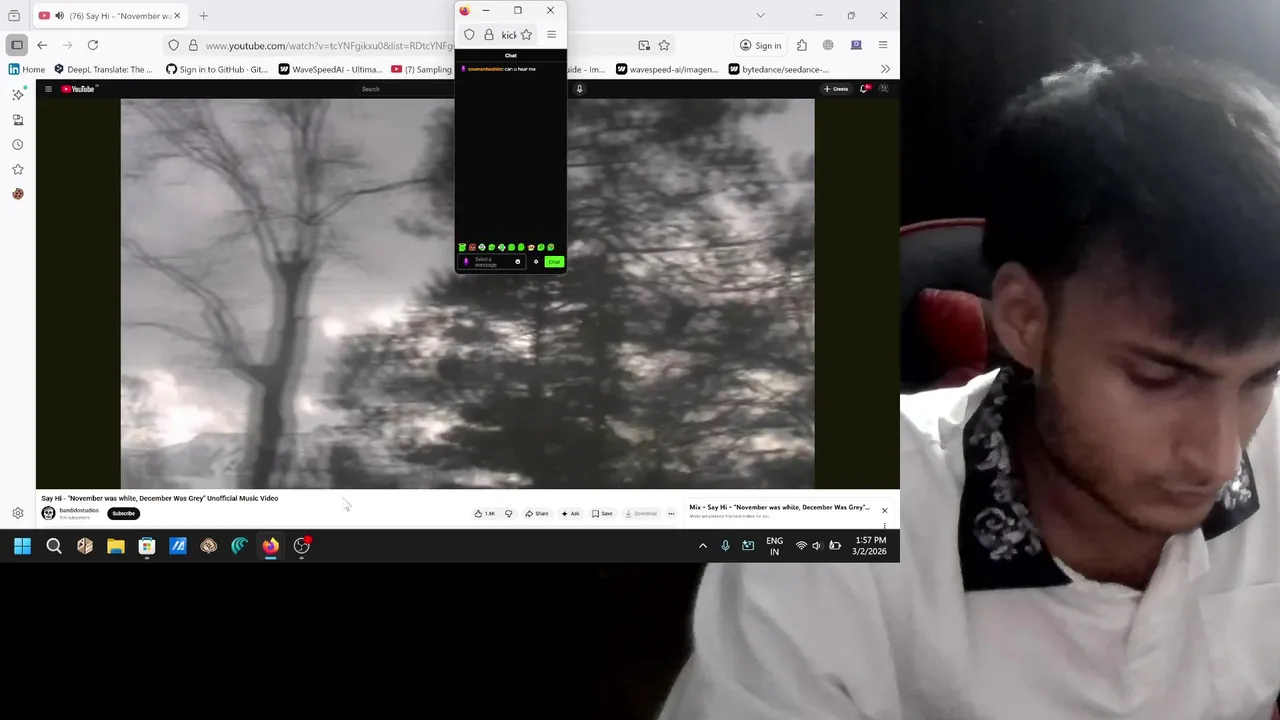Viewport: 1280px width, 720px height.
Task: Open Windows Start menu
Action: pos(22,546)
